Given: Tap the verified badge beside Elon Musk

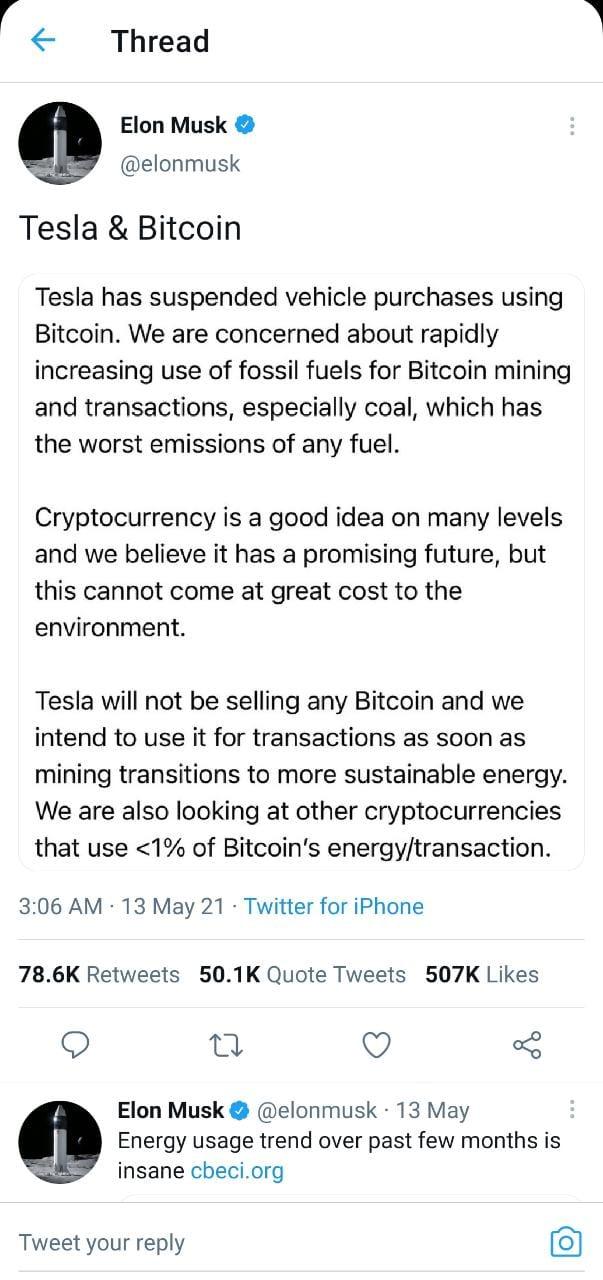Looking at the screenshot, I should (245, 126).
